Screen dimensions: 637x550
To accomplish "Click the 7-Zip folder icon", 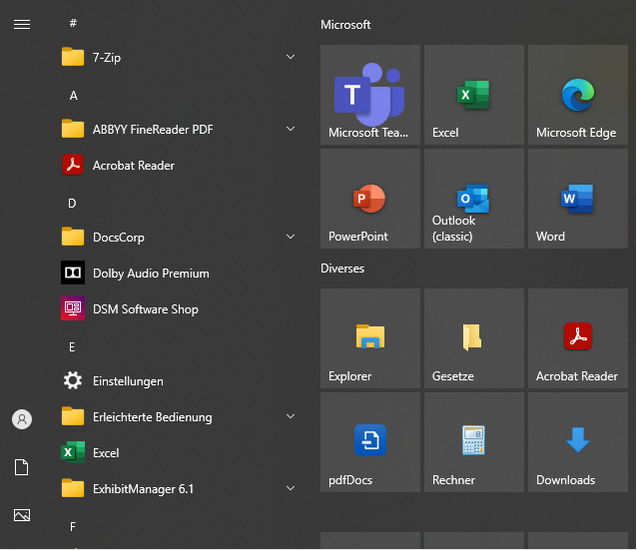I will coord(73,56).
